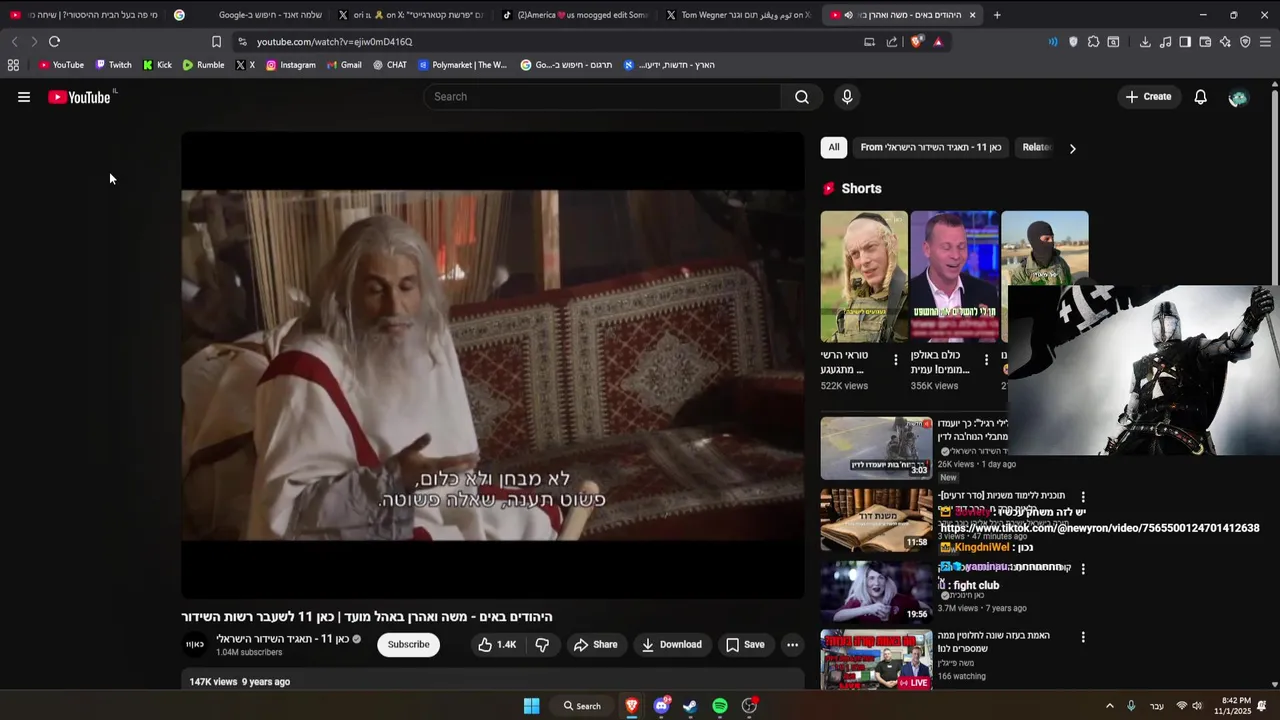Open Brave Leo AI sparkle icon
This screenshot has width=1280, height=720.
point(1225,42)
